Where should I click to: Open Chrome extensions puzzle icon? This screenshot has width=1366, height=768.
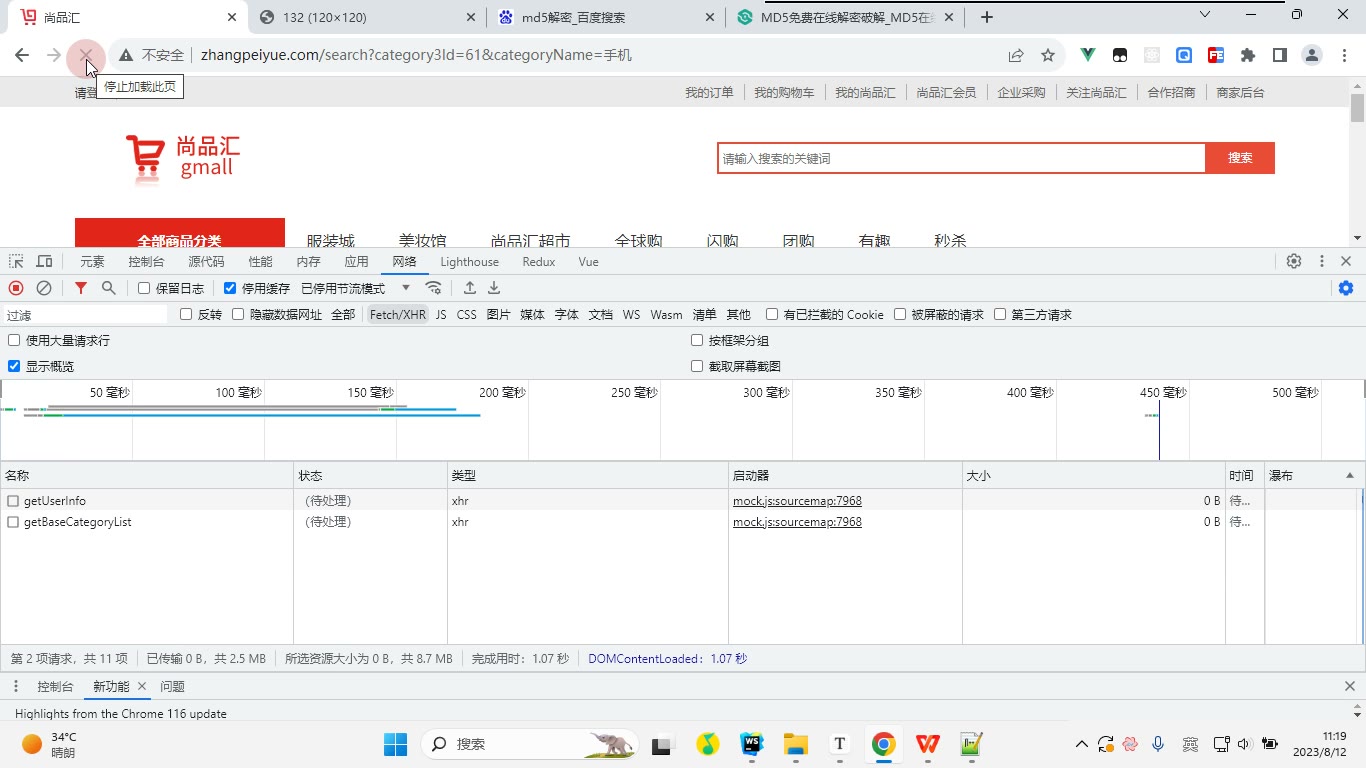point(1248,56)
